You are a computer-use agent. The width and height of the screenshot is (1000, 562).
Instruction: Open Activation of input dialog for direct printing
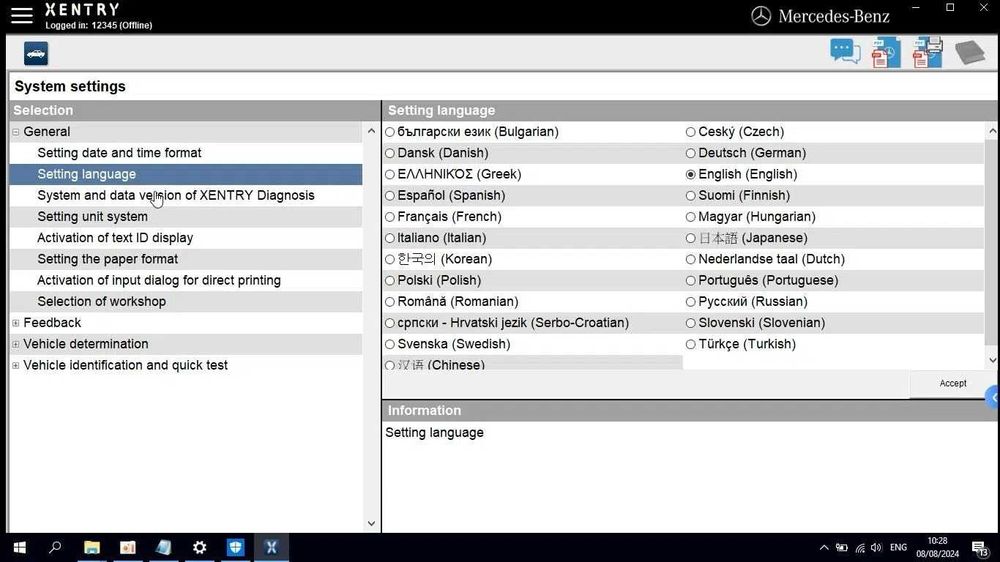pyautogui.click(x=159, y=280)
